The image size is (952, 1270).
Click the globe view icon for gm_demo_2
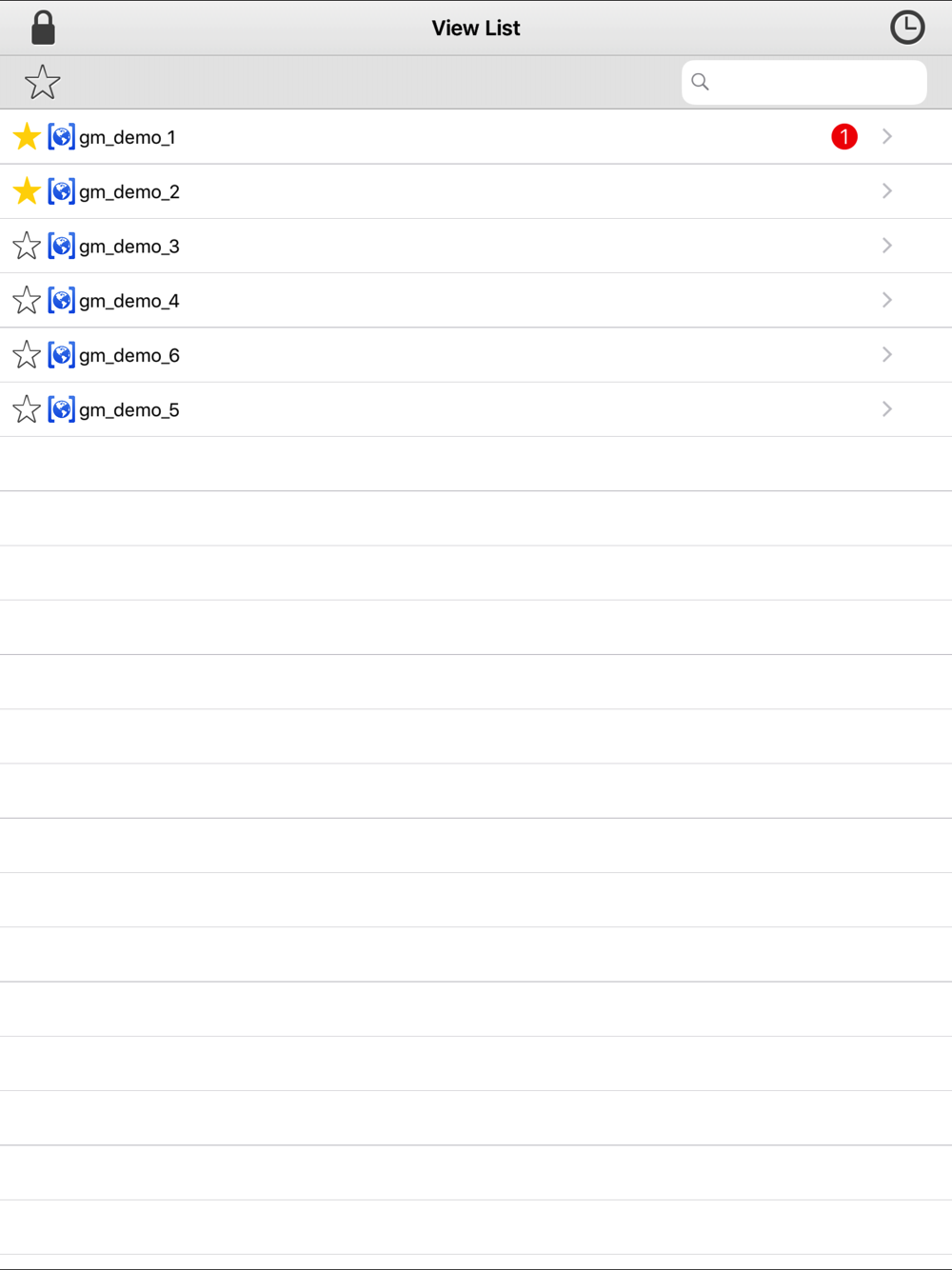pos(62,191)
